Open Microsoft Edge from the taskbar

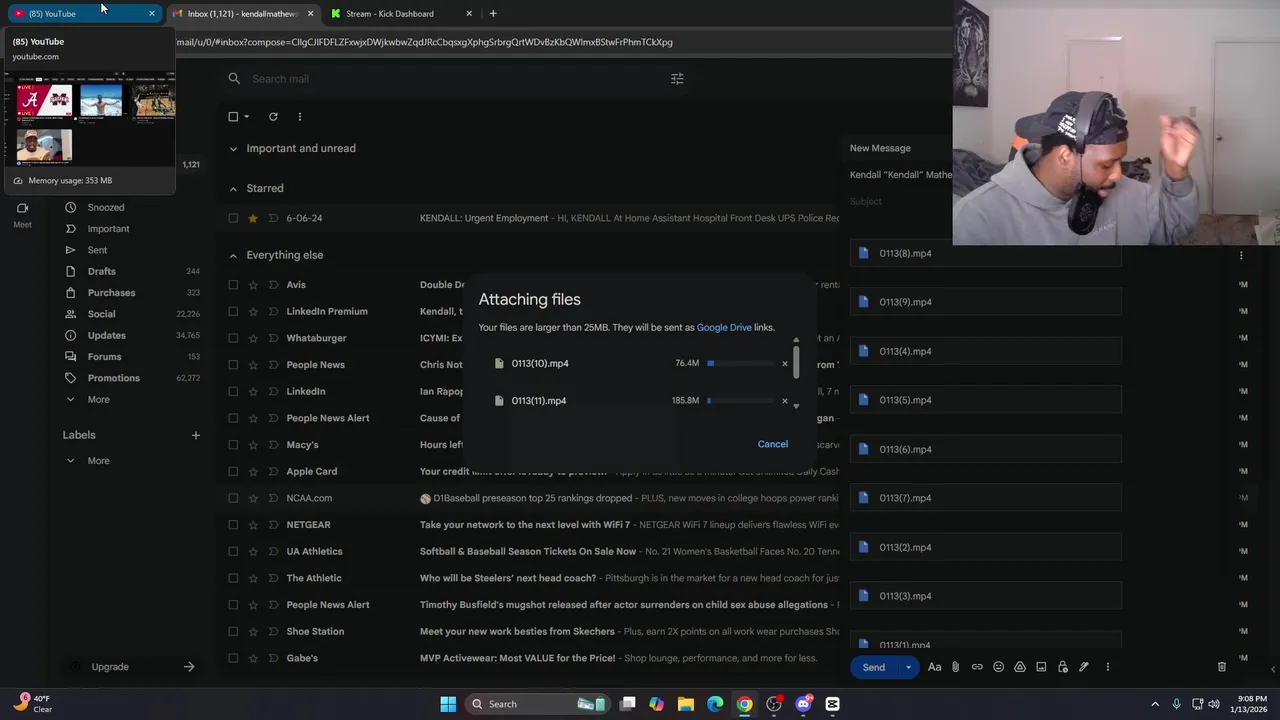(715, 704)
